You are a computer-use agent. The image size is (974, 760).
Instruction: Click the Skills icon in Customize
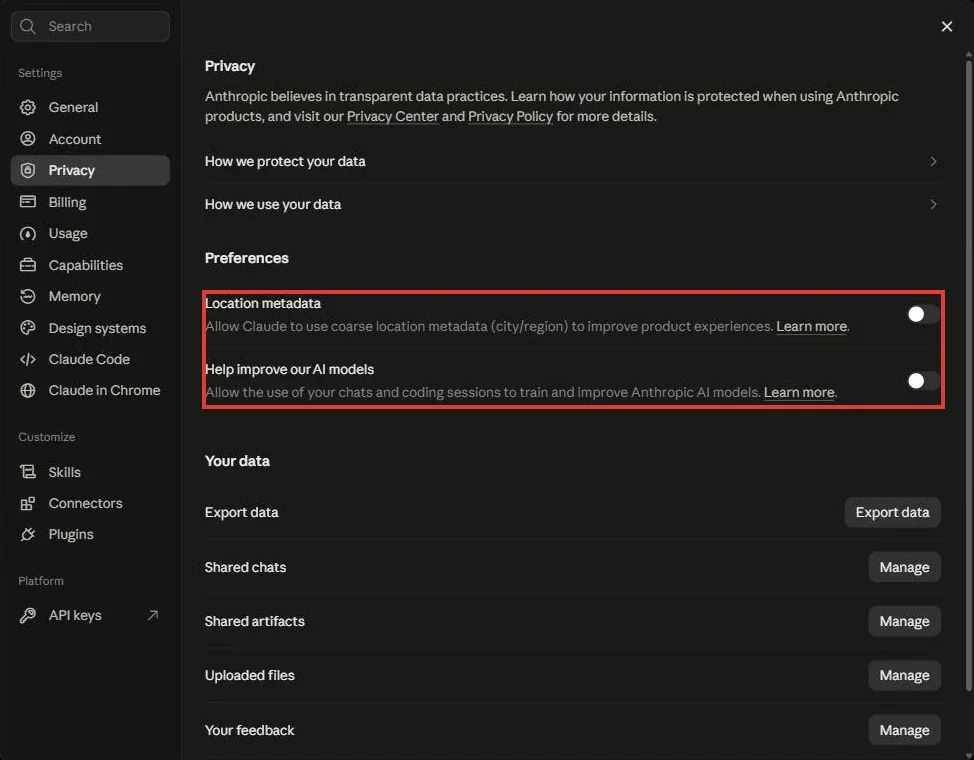(x=28, y=472)
